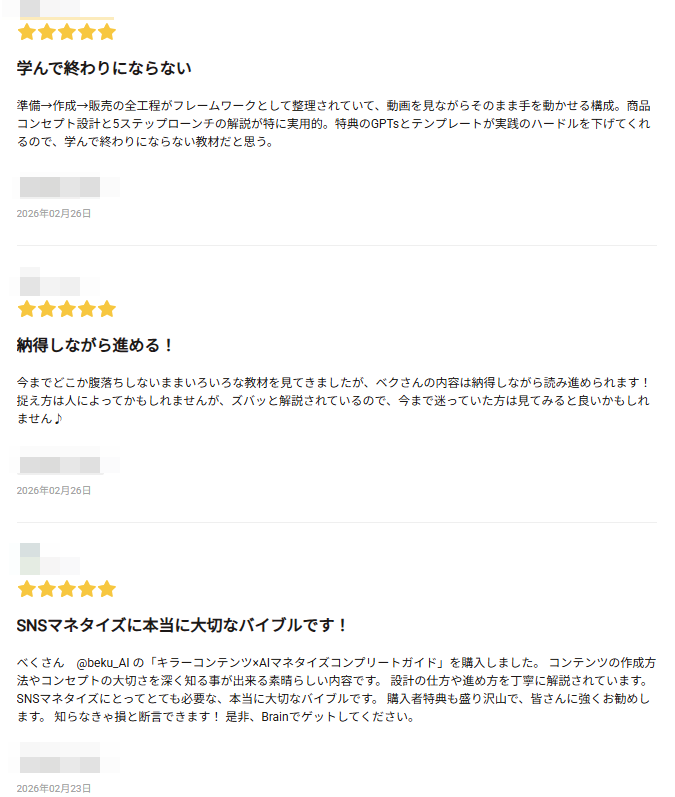Screen dimensions: 675x797
Task: Select the third star above 納得しながら進める！
Action: tap(67, 309)
